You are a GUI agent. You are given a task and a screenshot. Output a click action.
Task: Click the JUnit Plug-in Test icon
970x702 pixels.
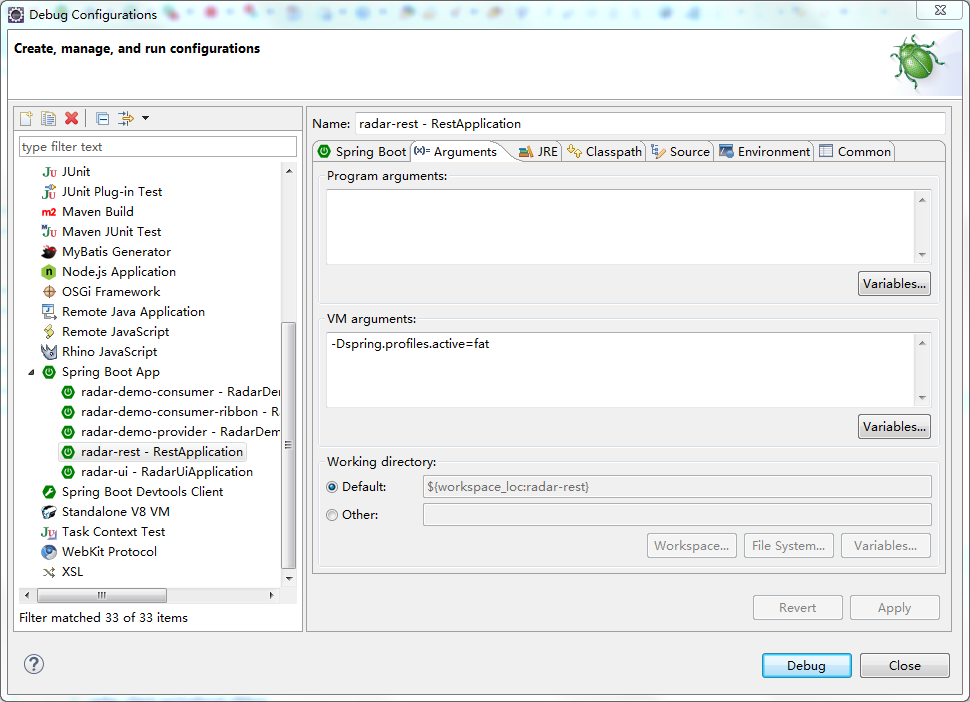(49, 192)
